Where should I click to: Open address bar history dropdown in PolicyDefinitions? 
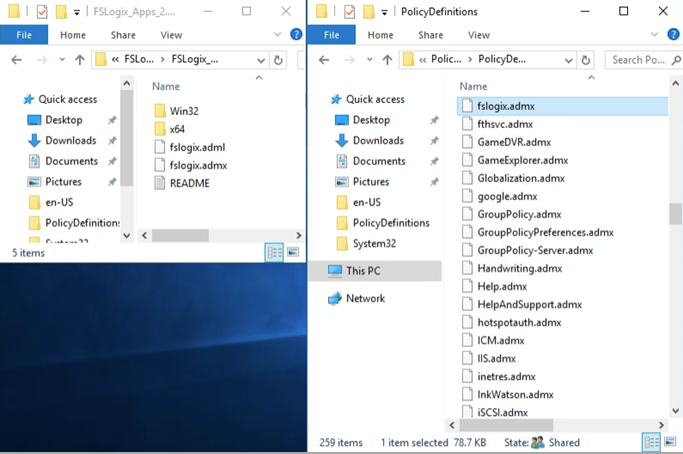click(569, 60)
